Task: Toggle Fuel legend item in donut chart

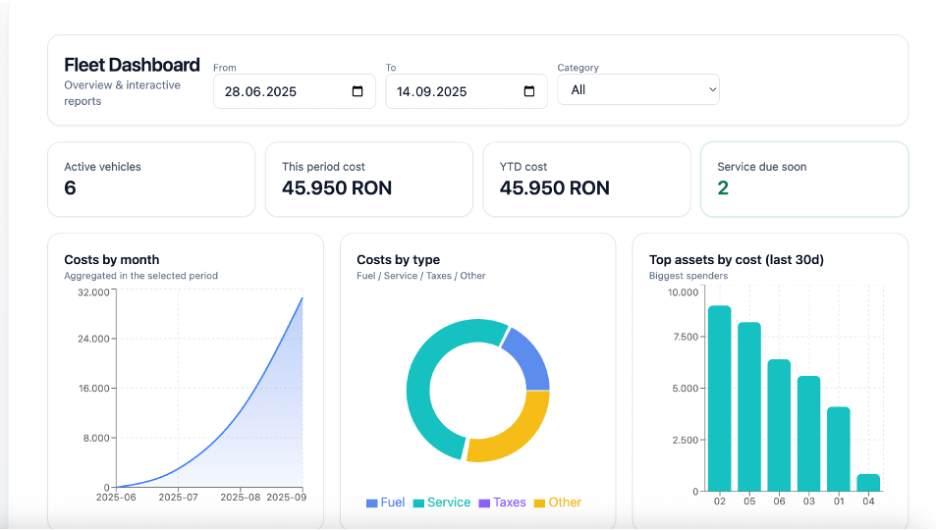Action: tap(386, 502)
